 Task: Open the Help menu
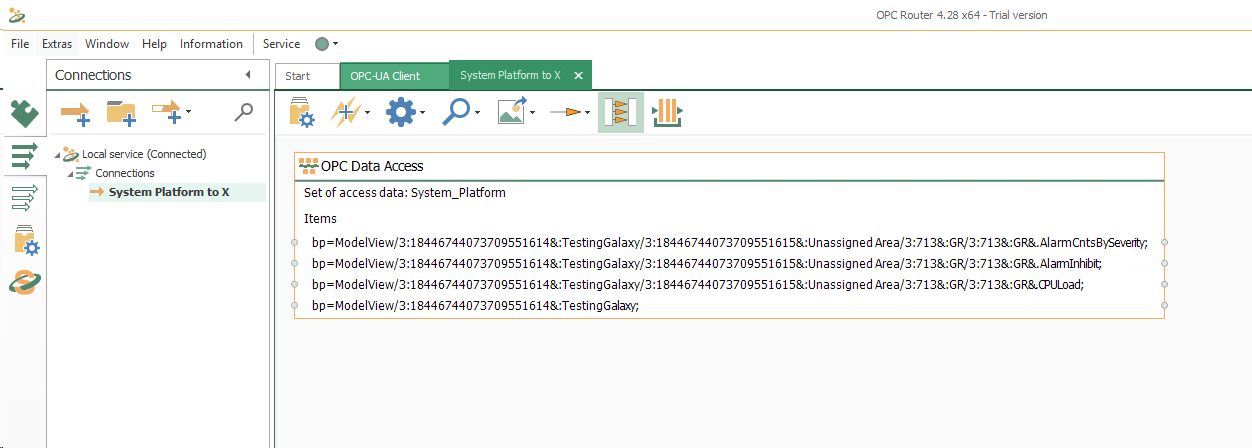coord(154,44)
